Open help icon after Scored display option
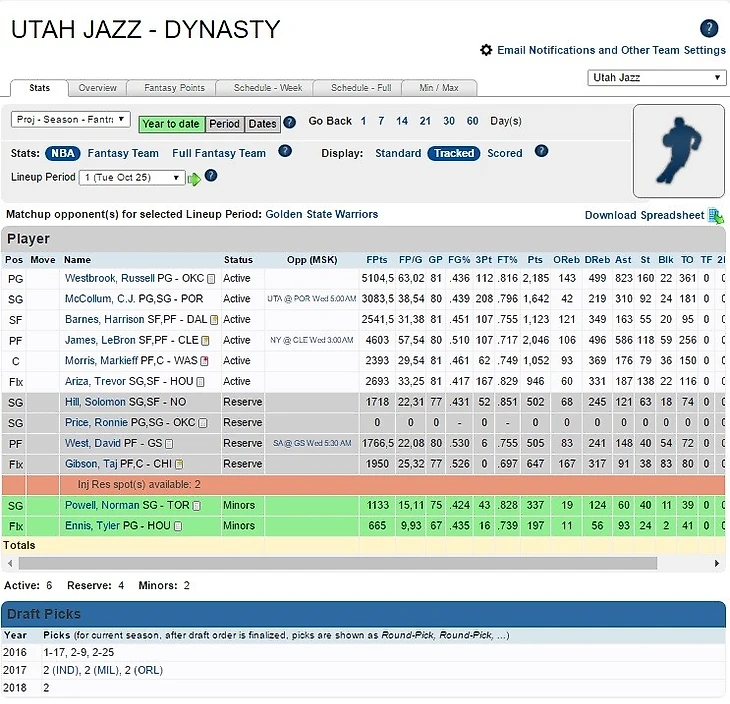Viewport: 730px width, 704px height. coord(541,151)
